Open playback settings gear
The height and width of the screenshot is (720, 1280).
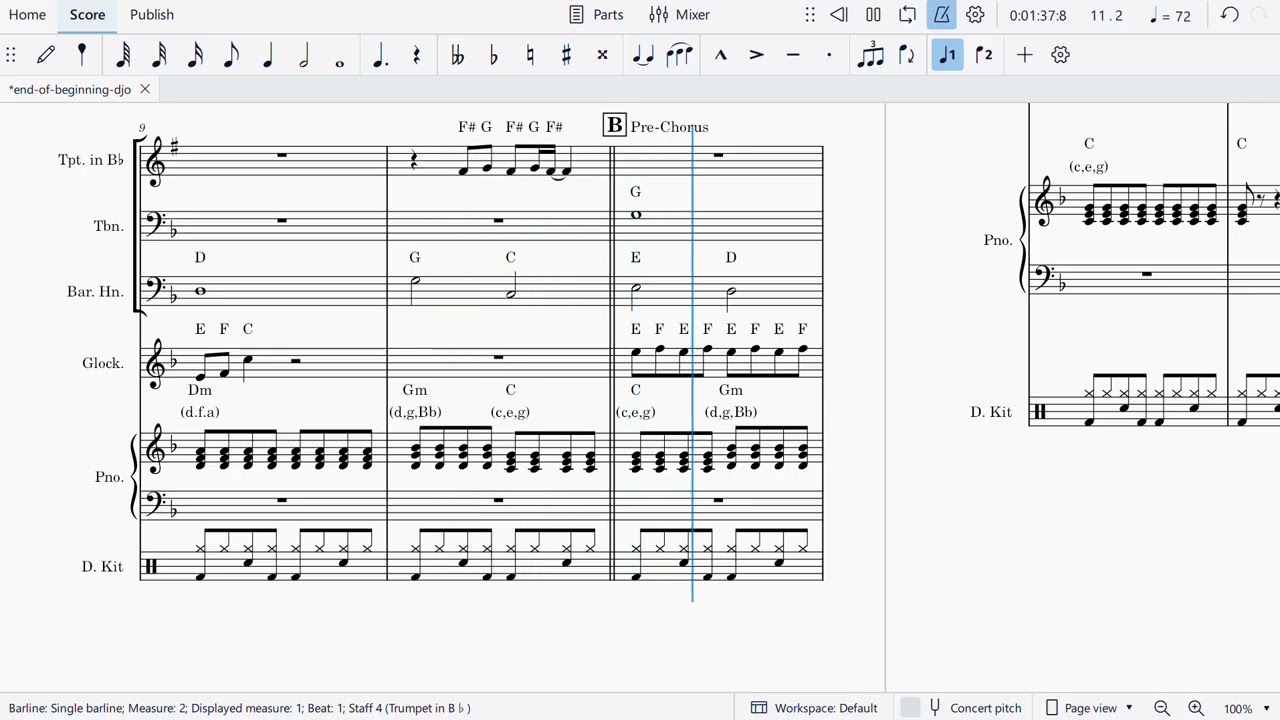point(975,15)
